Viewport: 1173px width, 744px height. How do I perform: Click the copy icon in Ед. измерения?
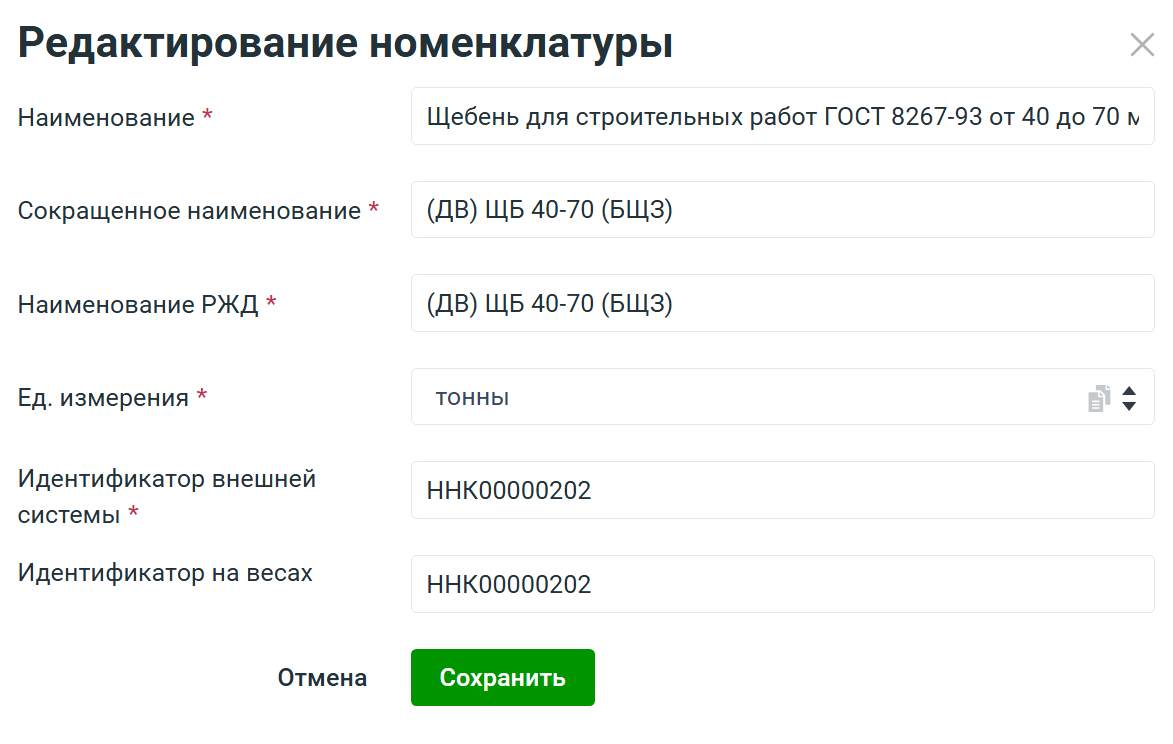(1099, 398)
